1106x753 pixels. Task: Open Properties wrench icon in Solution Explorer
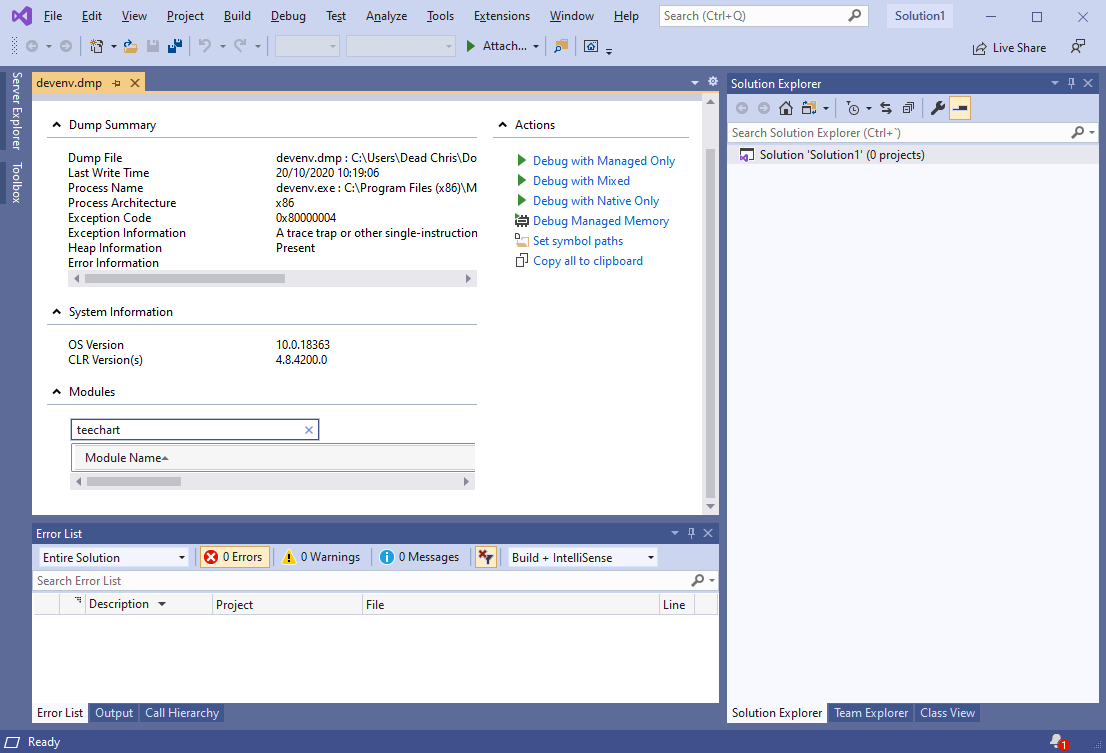coord(937,108)
